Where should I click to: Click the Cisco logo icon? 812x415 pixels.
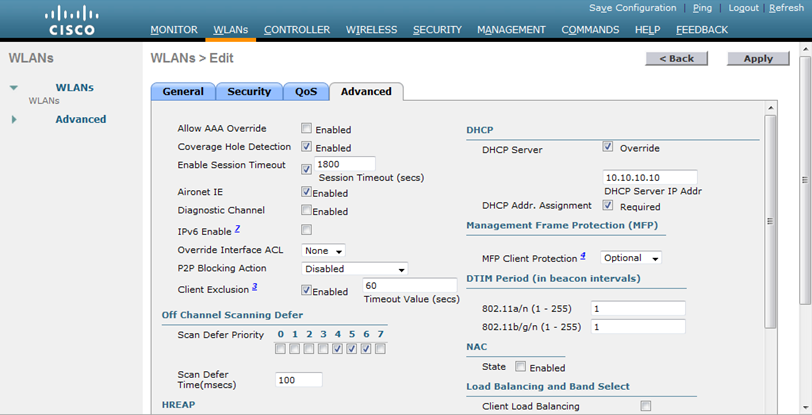(x=72, y=19)
